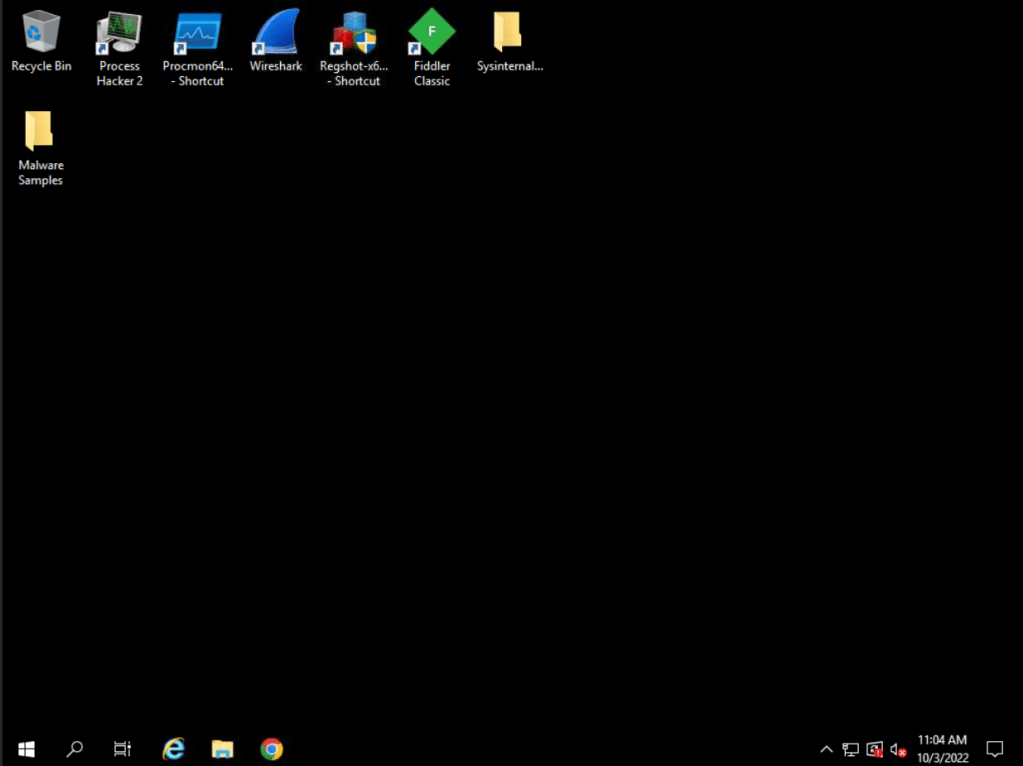Image resolution: width=1023 pixels, height=766 pixels.
Task: Open Task View from the taskbar
Action: tap(122, 748)
